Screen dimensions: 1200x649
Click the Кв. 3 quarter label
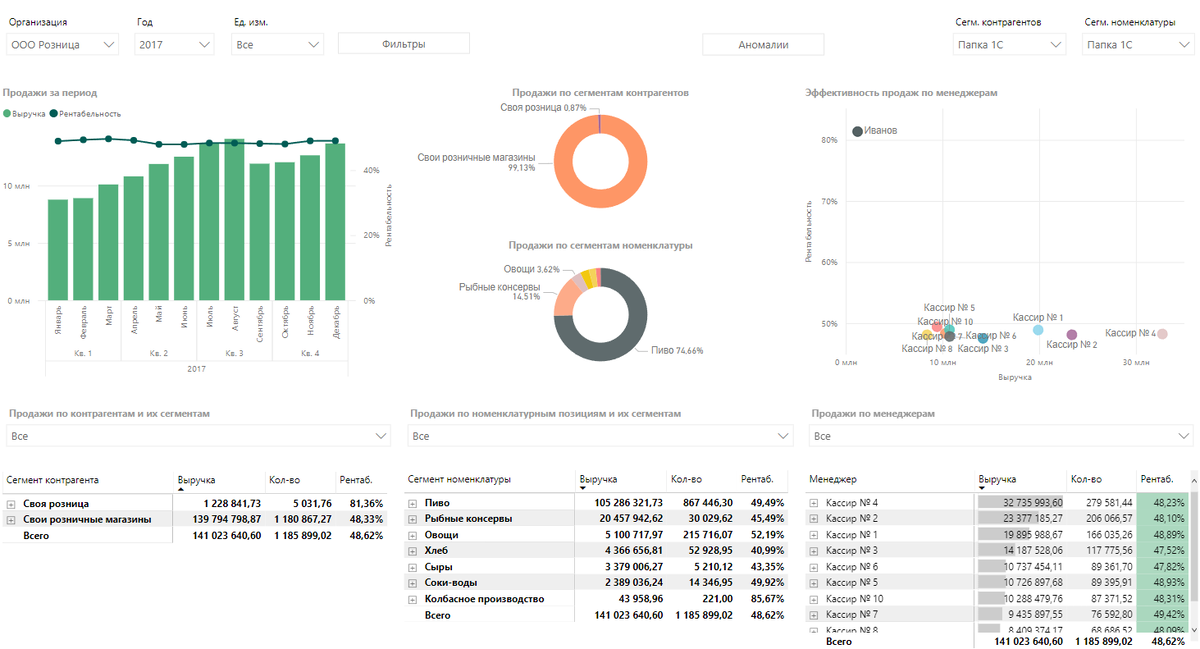[x=234, y=353]
